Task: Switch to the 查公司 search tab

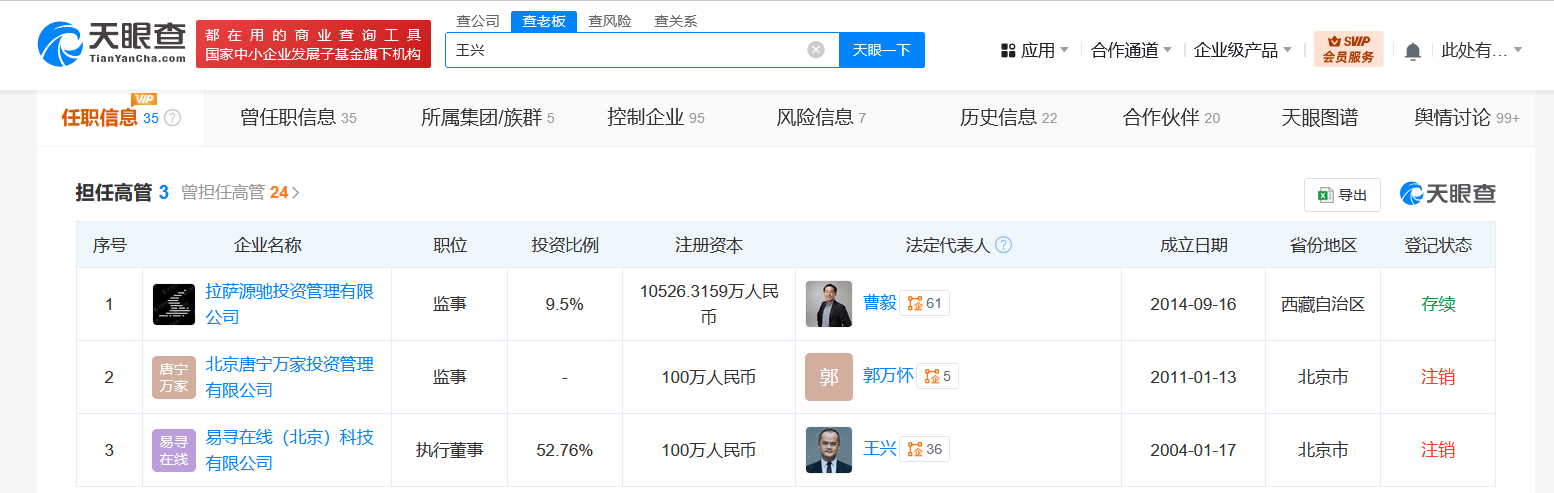Action: click(477, 21)
